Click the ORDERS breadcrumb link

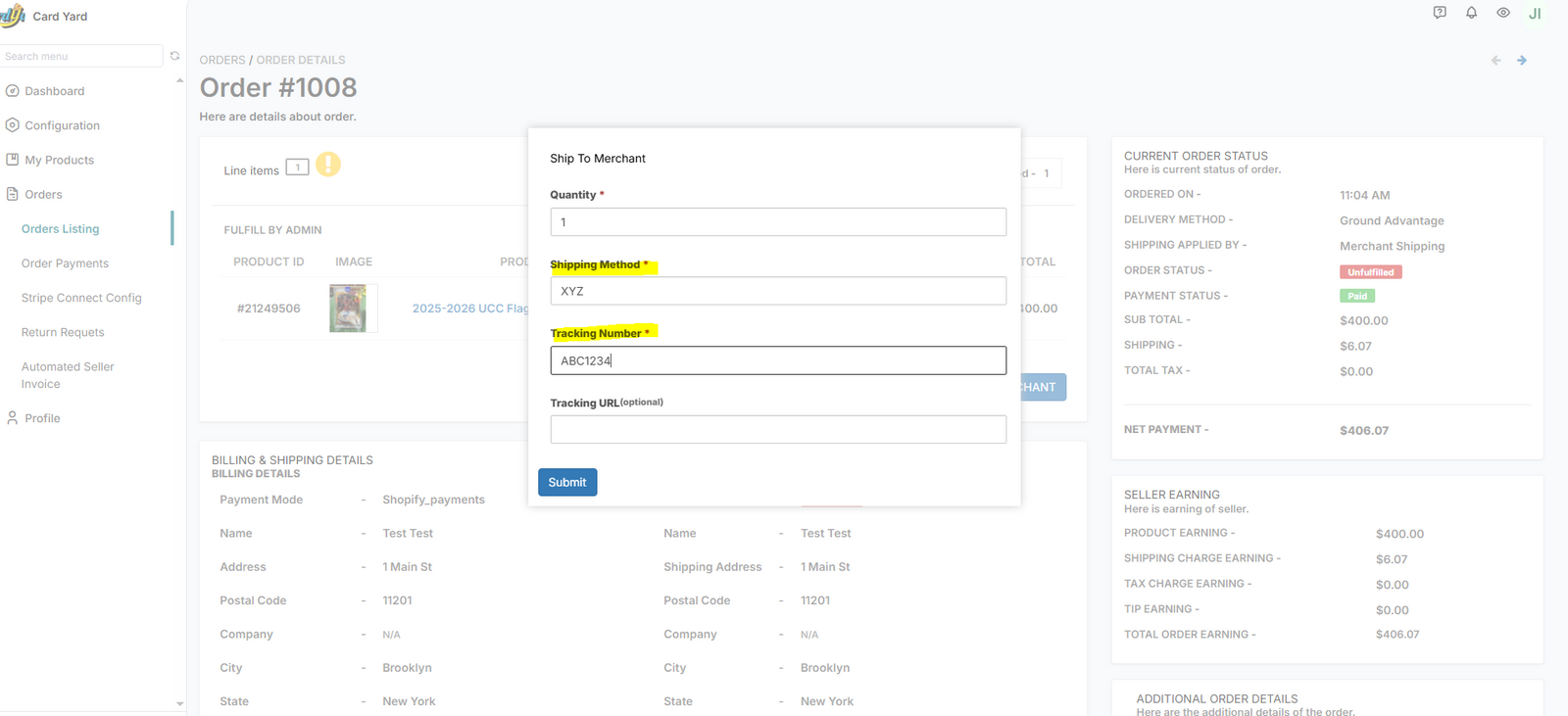point(222,60)
